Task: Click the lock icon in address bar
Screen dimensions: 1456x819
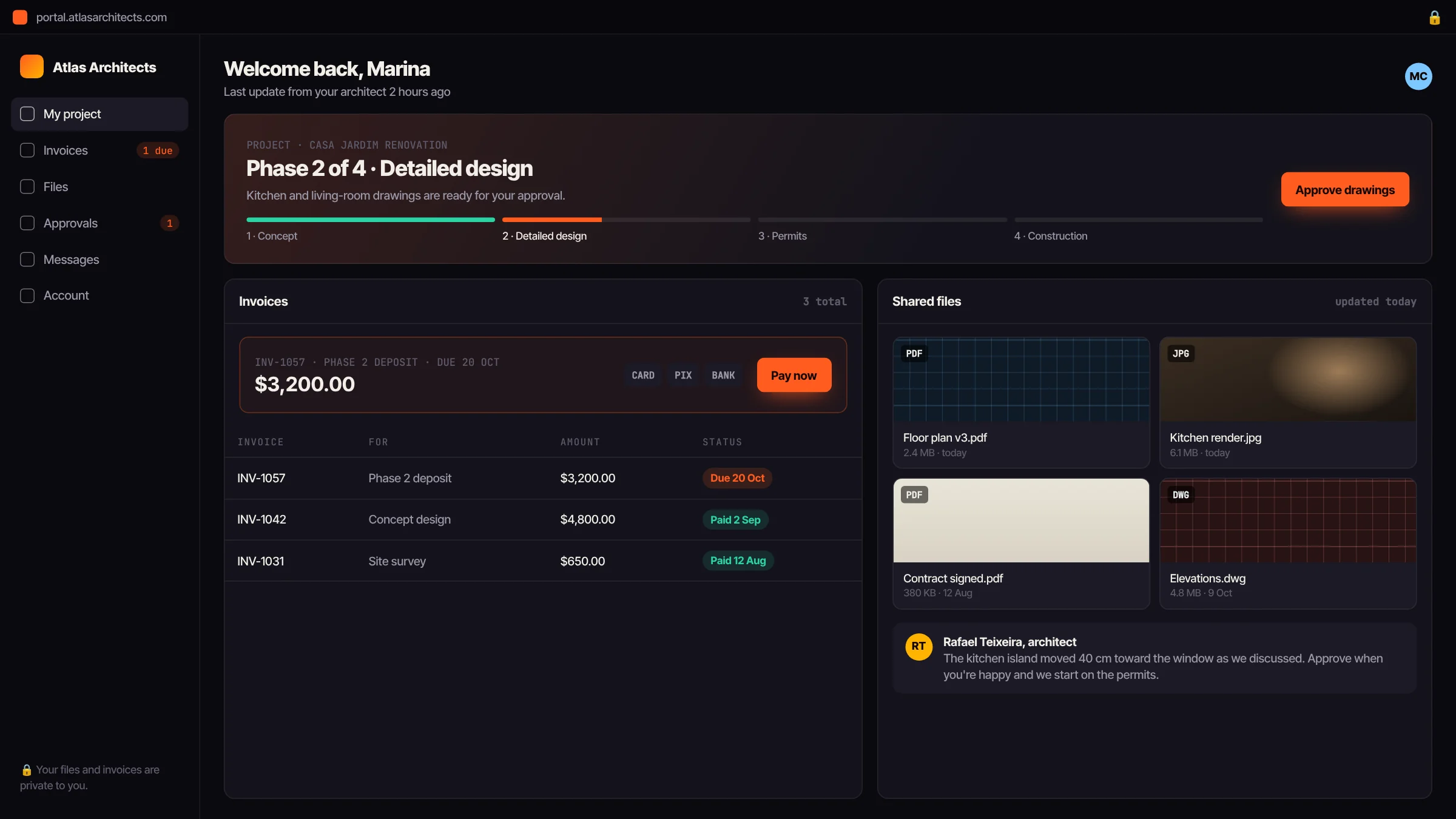Action: click(x=1434, y=18)
